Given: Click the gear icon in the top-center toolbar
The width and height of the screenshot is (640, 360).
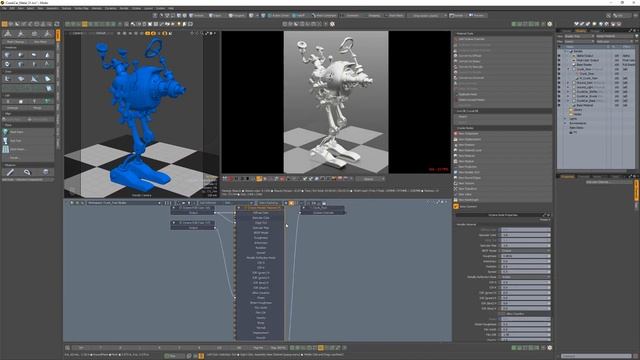Looking at the screenshot, I should [x=332, y=24].
